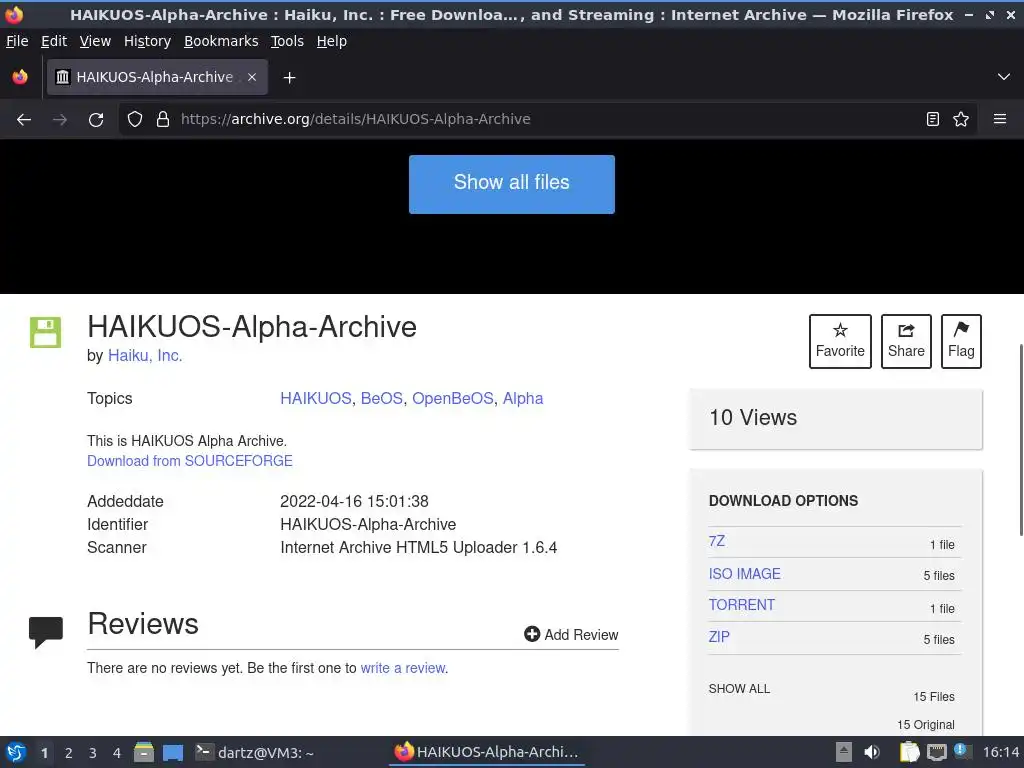The width and height of the screenshot is (1024, 768).
Task: Bookmark this page with star icon
Action: pos(961,119)
